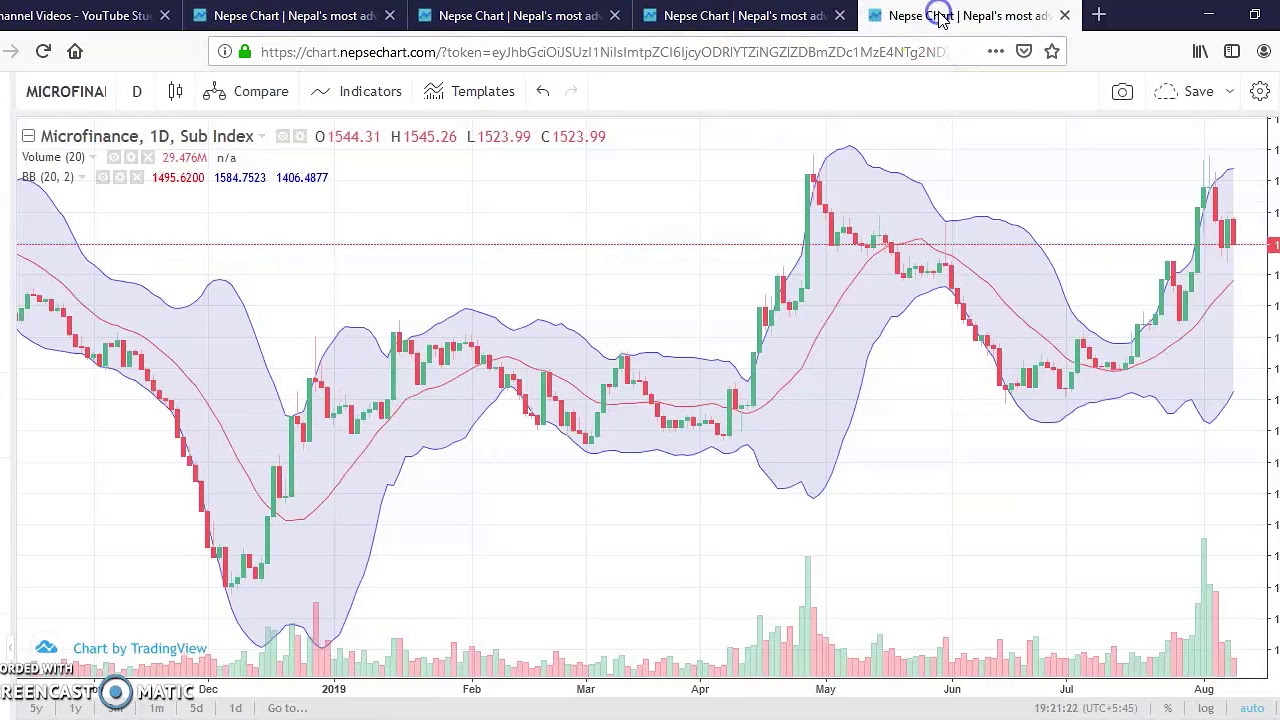Open the Go to... date dialog

(x=287, y=708)
